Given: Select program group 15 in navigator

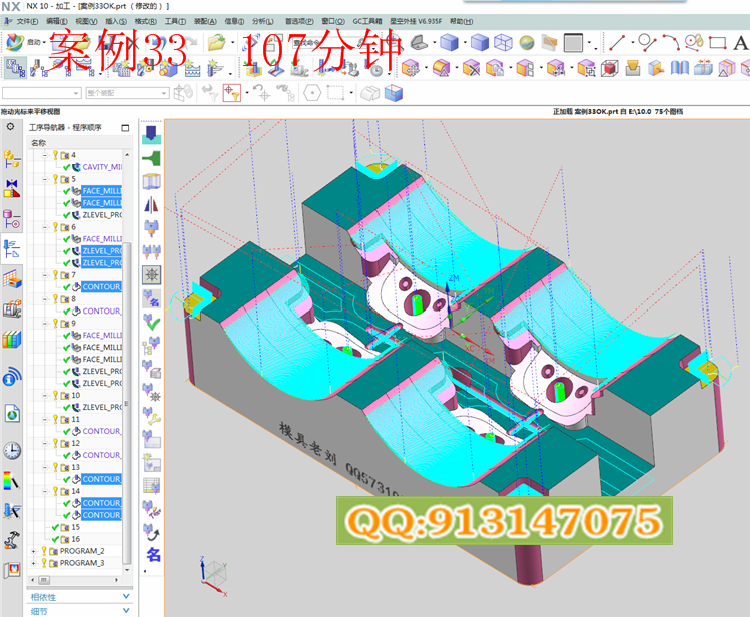Looking at the screenshot, I should pos(76,527).
